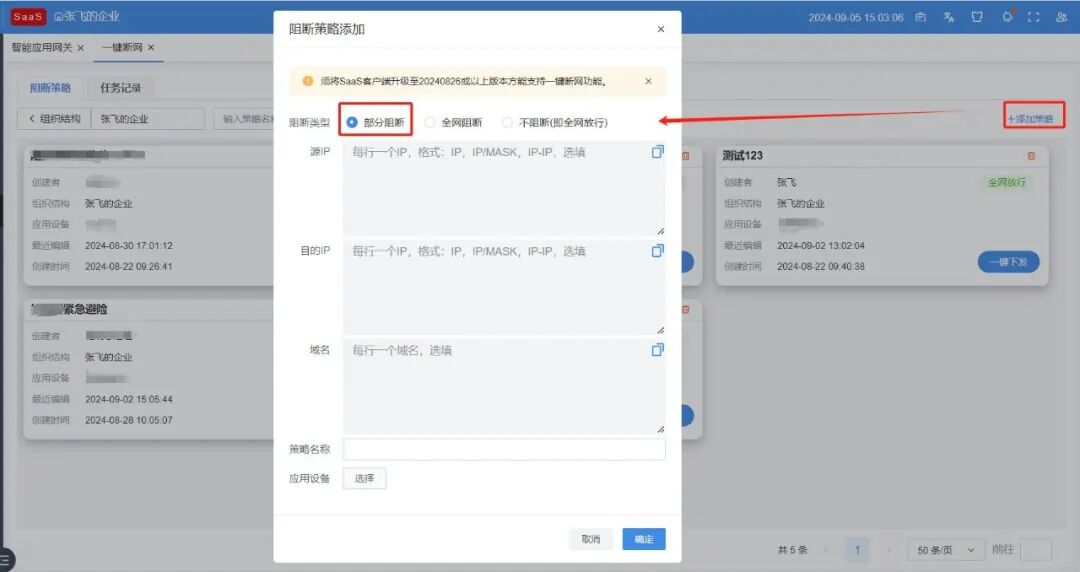The width and height of the screenshot is (1080, 572).
Task: Click the 全网放行 tag on 测试123
Action: click(x=1007, y=183)
